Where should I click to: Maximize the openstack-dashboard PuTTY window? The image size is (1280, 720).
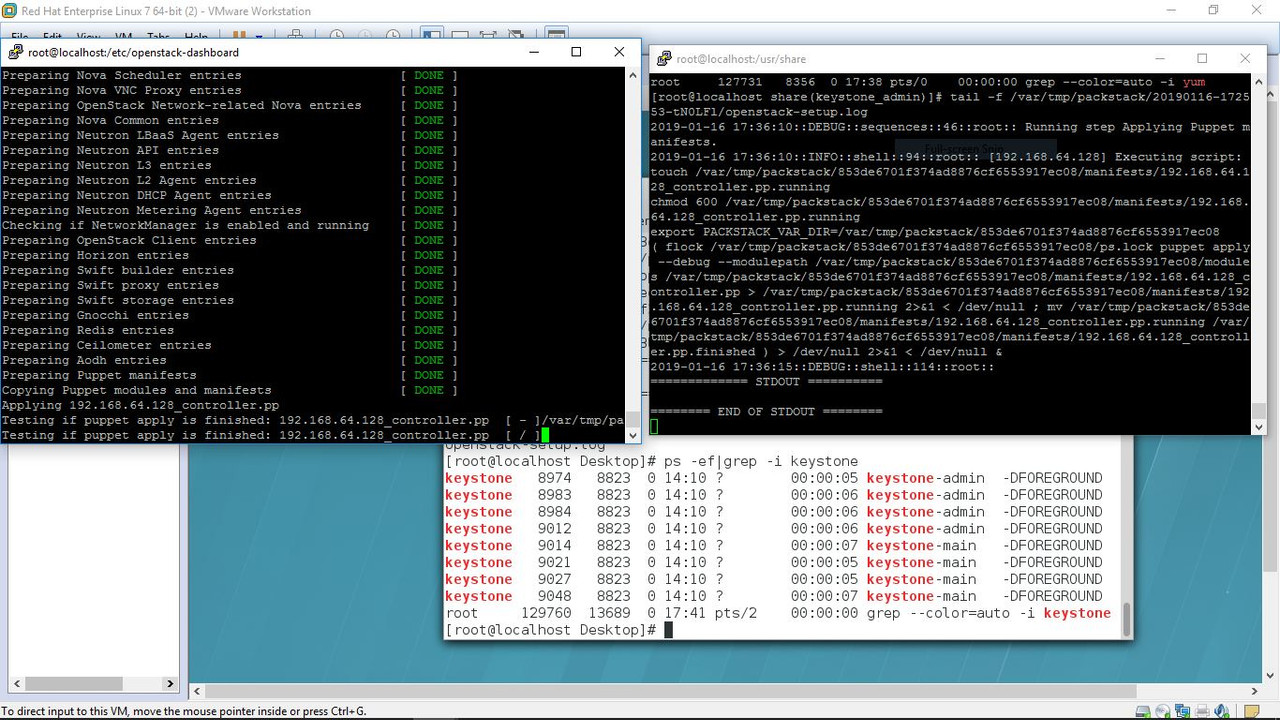pos(576,52)
